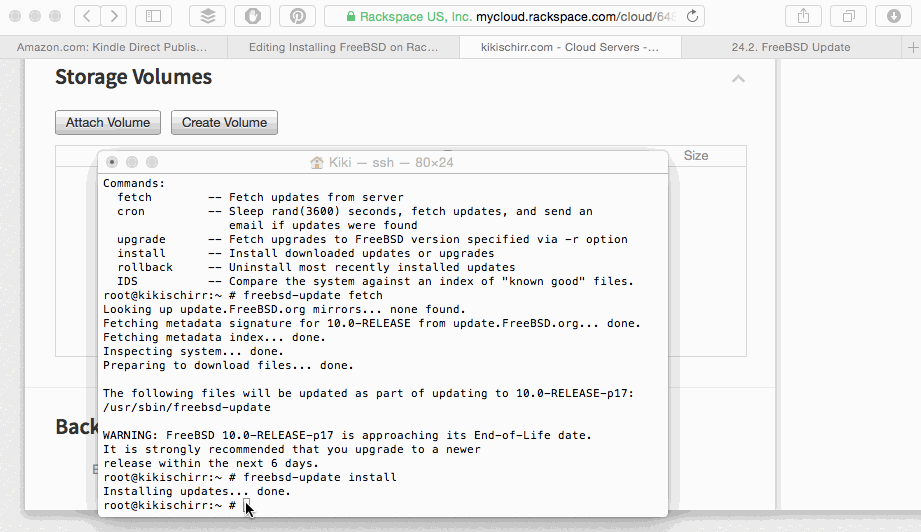
Task: Collapse the Storage Volumes section
Action: coord(738,79)
